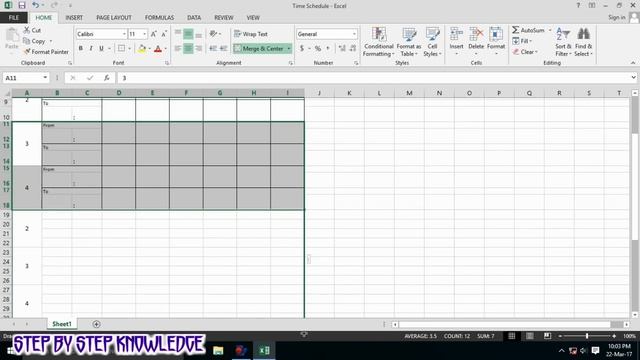Click the Increase Indent icon
640x360 pixels.
point(223,49)
